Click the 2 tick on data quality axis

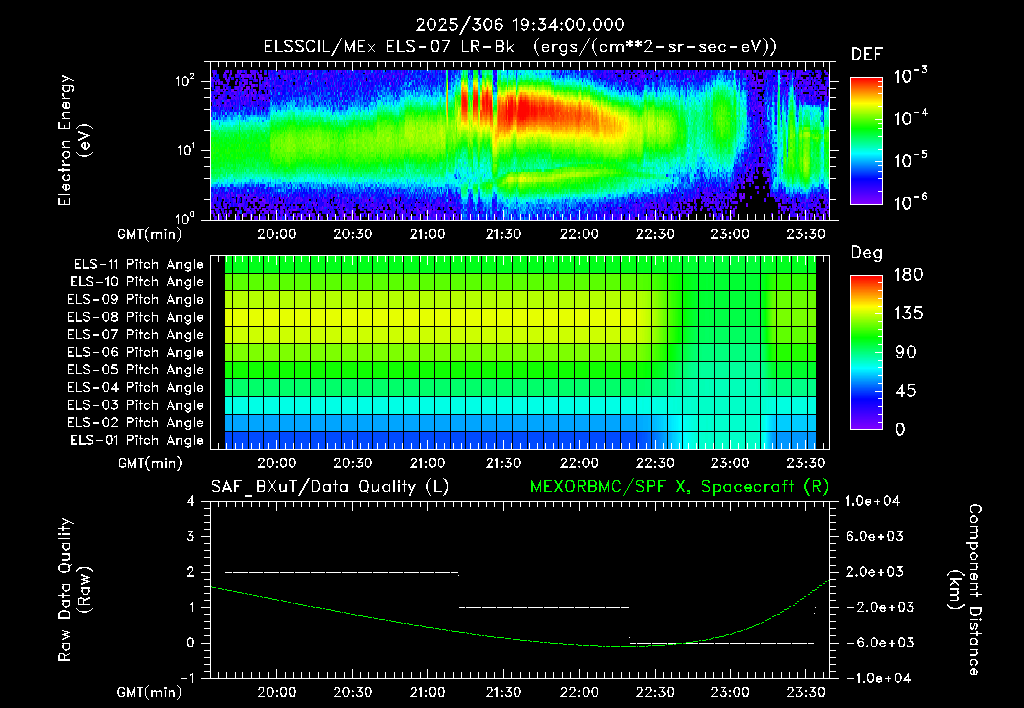click(191, 571)
